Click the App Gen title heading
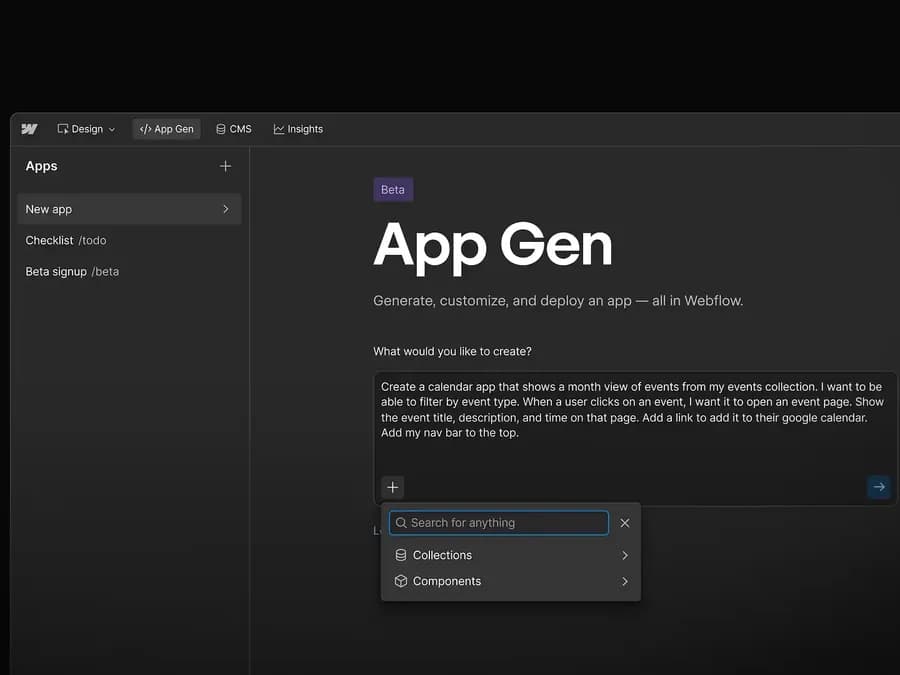 (493, 246)
